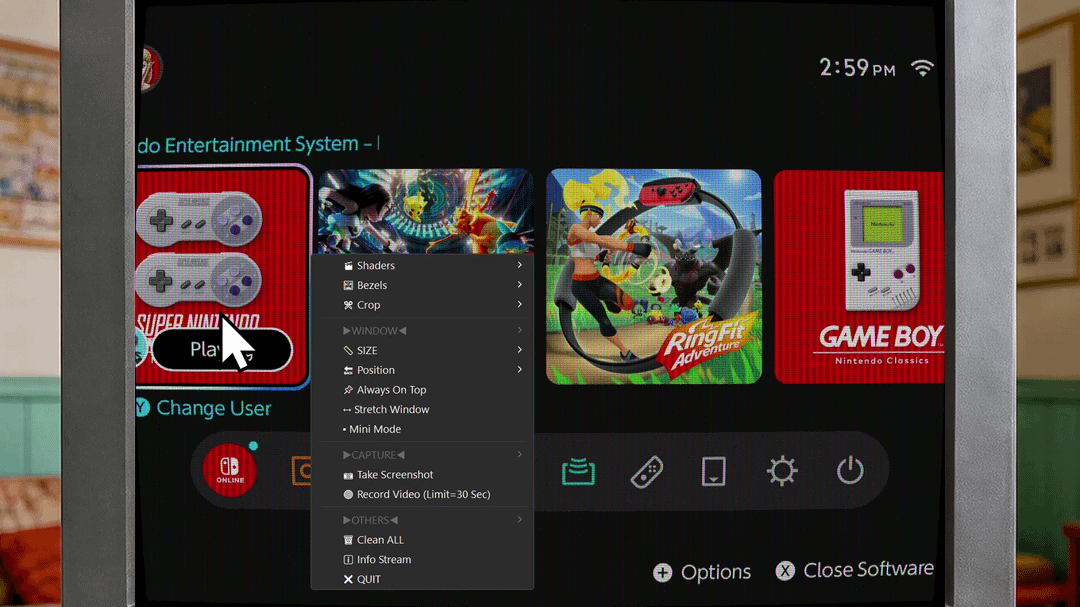The width and height of the screenshot is (1080, 607).
Task: Select the Ring Fit Adventure game tile
Action: 653,276
